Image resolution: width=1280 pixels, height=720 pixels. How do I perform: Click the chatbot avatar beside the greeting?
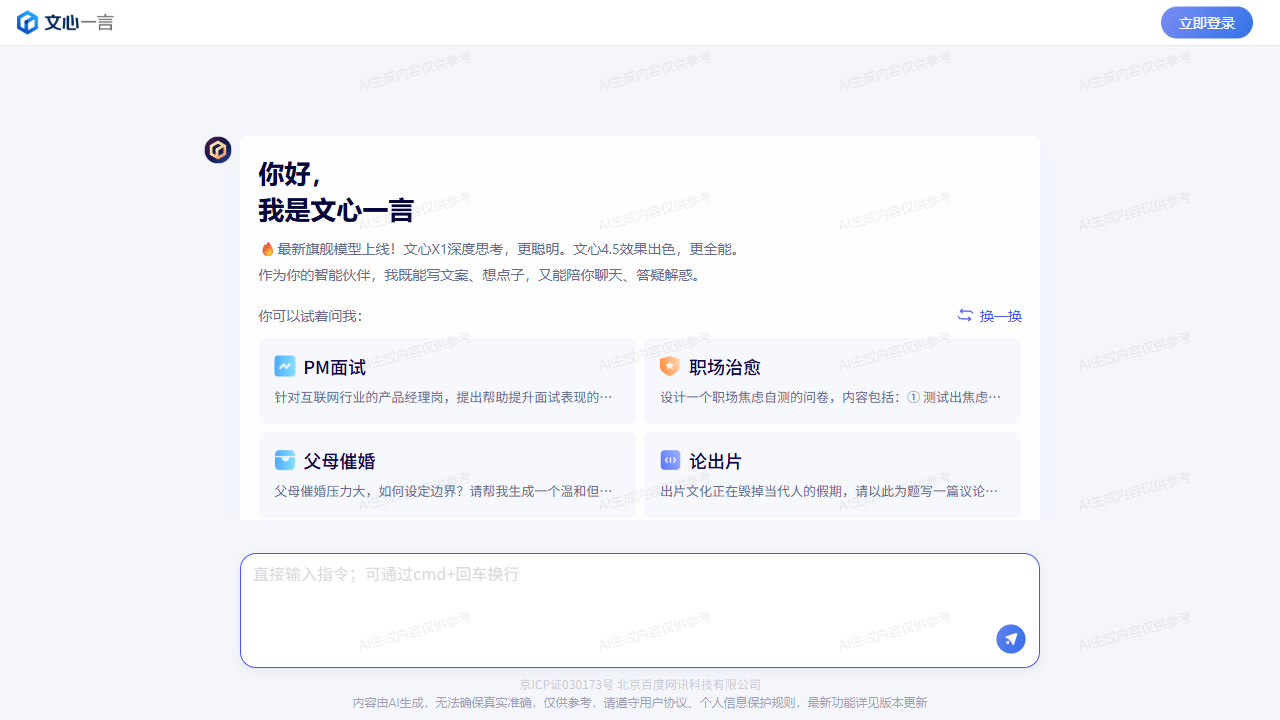coord(218,150)
